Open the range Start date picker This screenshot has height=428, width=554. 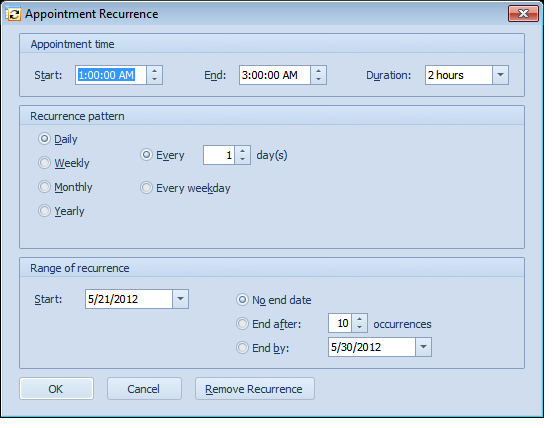click(x=180, y=299)
